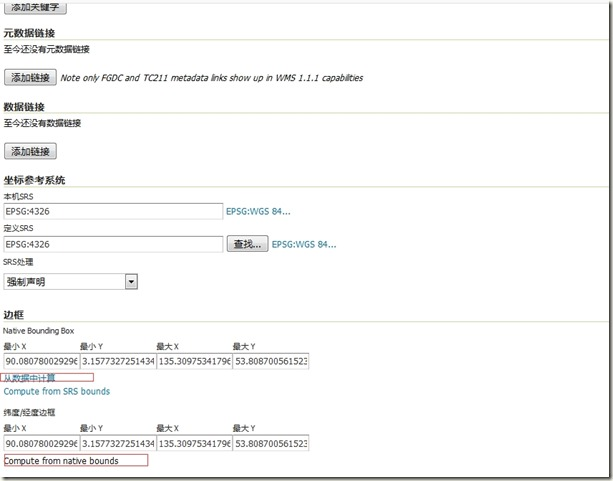Click 添加链接 button under 元数据链接

click(x=30, y=77)
